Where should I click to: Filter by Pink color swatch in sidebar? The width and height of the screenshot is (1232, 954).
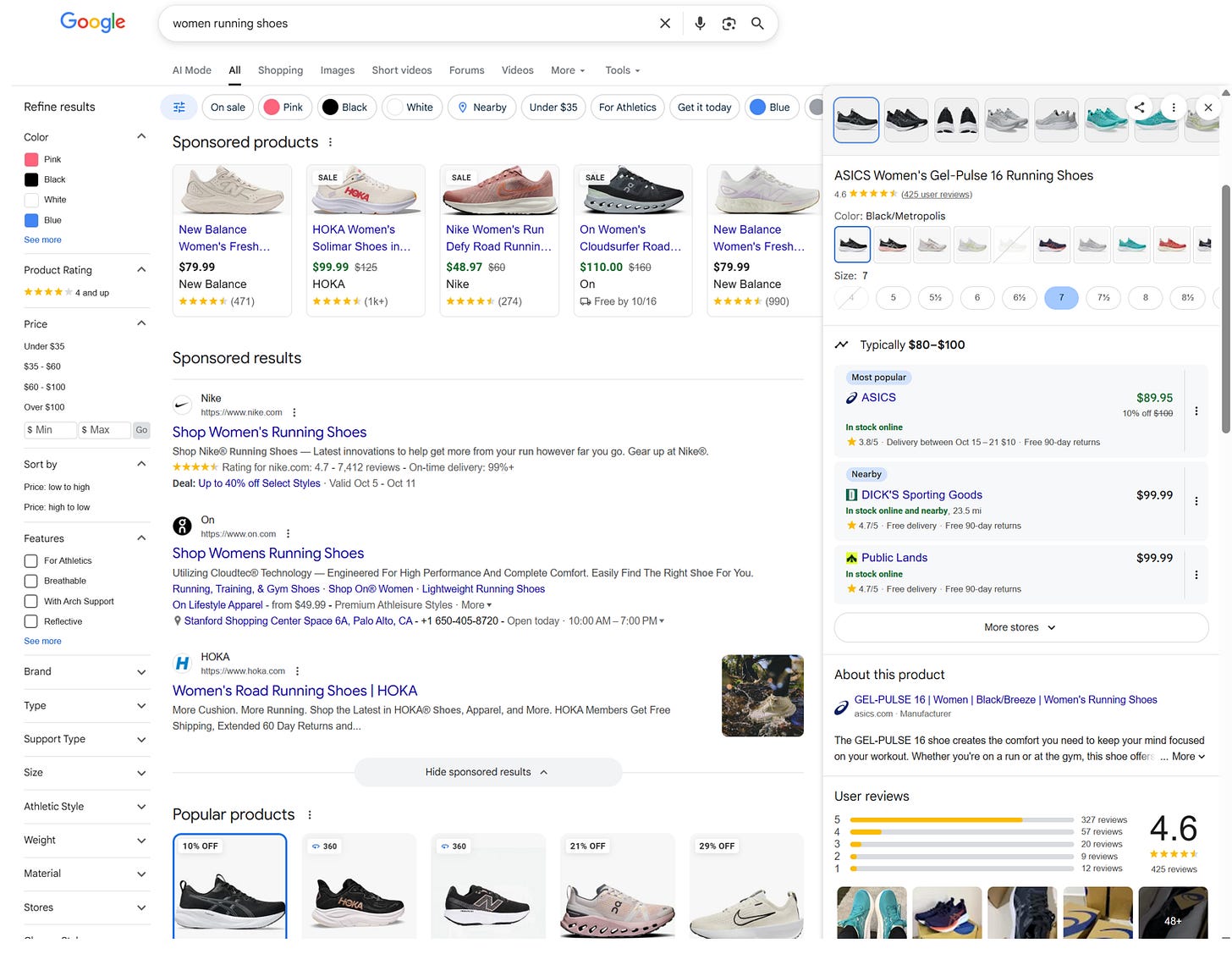(x=31, y=159)
